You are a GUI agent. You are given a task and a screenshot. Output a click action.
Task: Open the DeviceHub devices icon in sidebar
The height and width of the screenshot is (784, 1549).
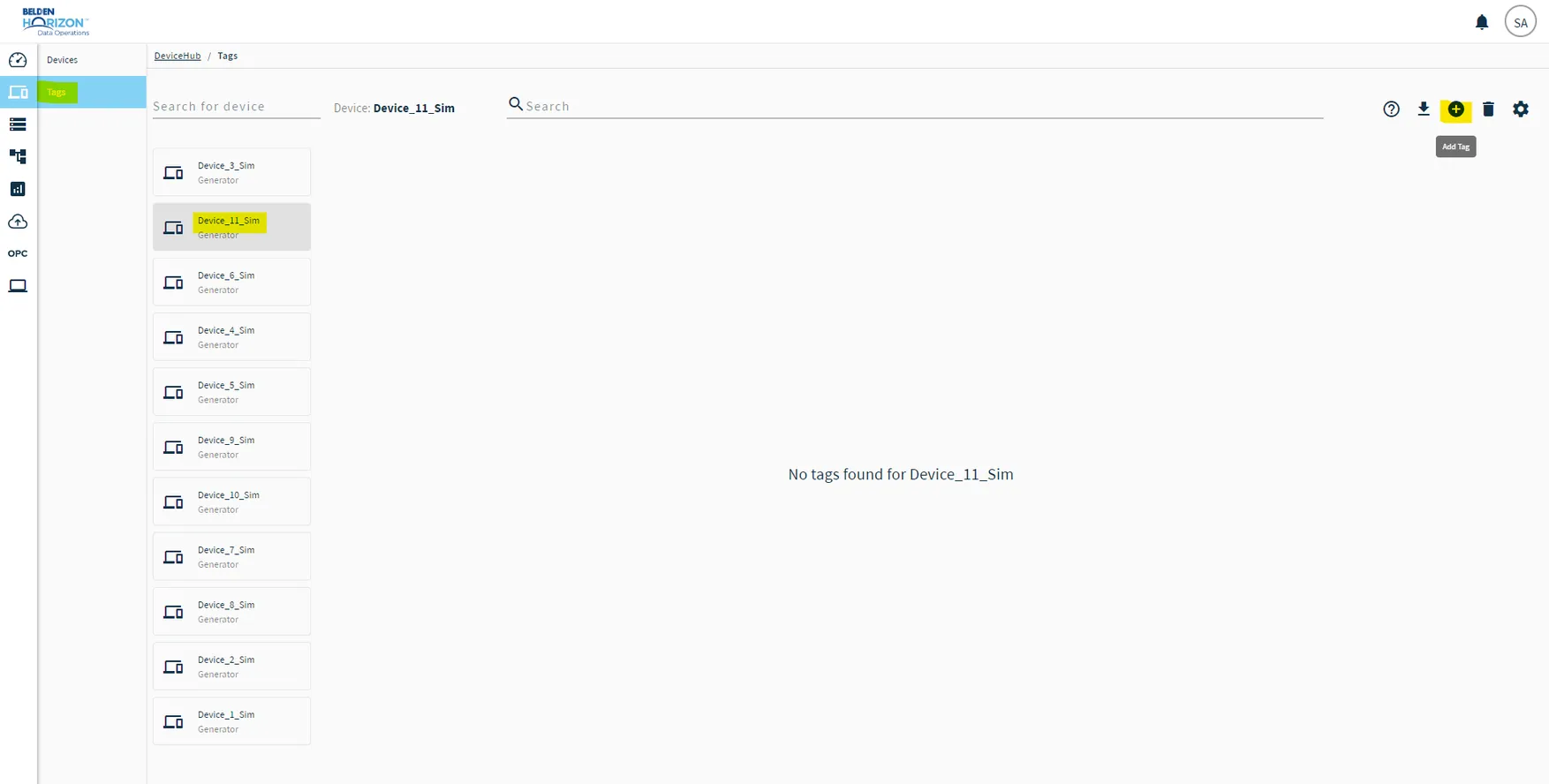tap(18, 92)
